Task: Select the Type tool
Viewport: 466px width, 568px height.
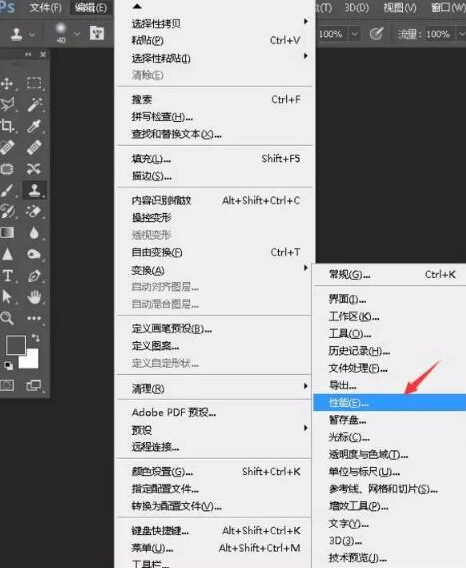Action: 7,275
